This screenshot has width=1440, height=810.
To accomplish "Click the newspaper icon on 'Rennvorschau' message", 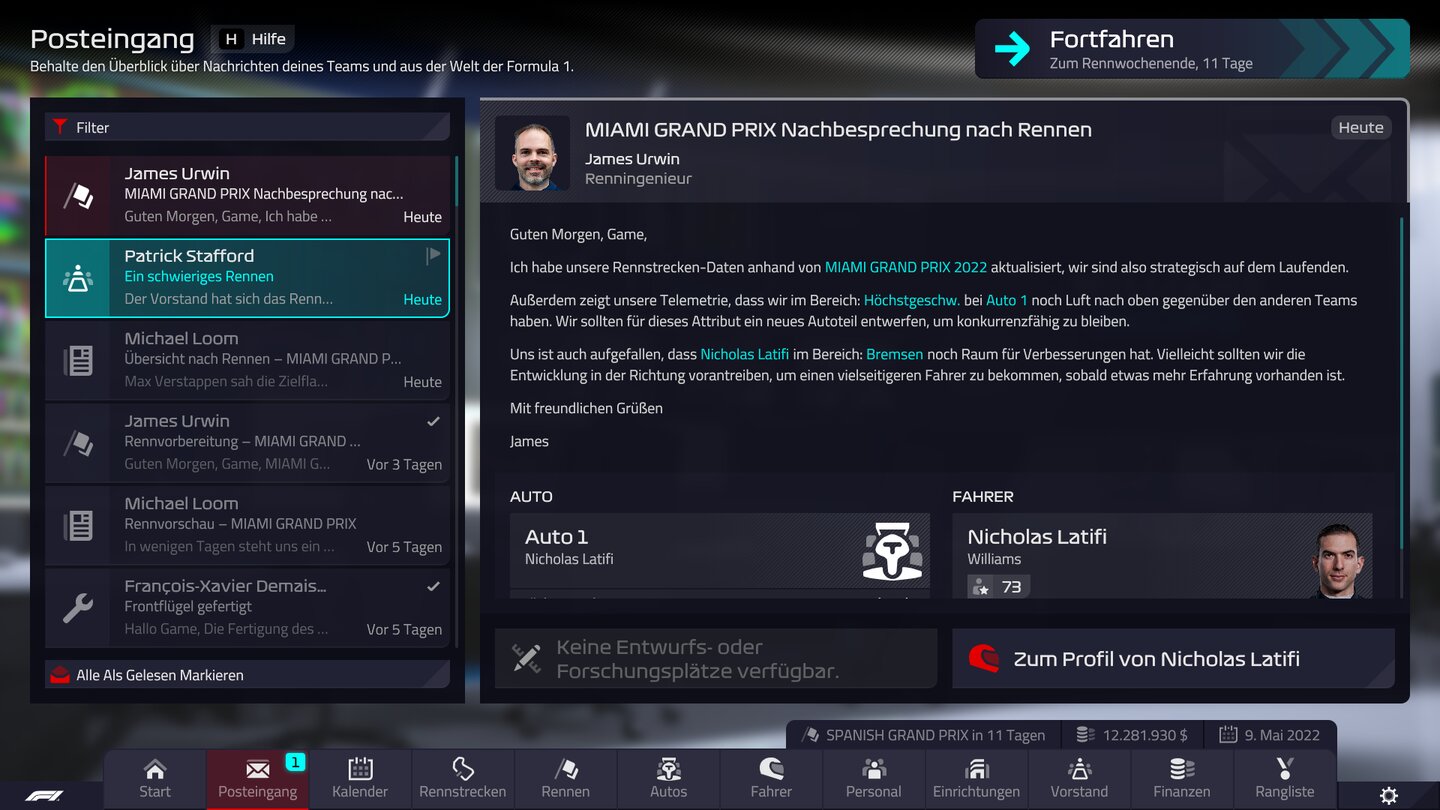I will 78,526.
